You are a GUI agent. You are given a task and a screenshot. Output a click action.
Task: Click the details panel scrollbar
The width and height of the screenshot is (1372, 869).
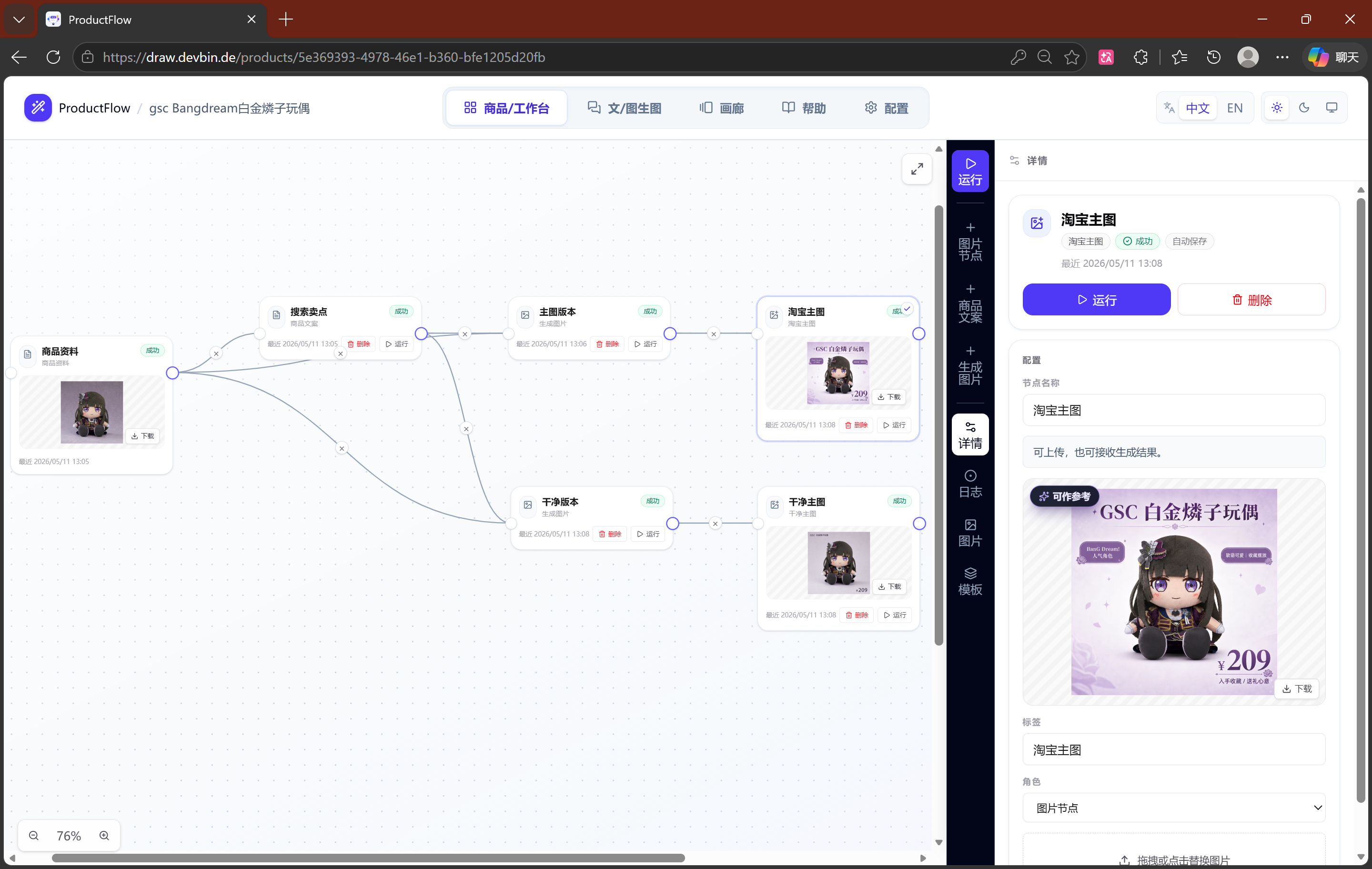tap(1361, 500)
